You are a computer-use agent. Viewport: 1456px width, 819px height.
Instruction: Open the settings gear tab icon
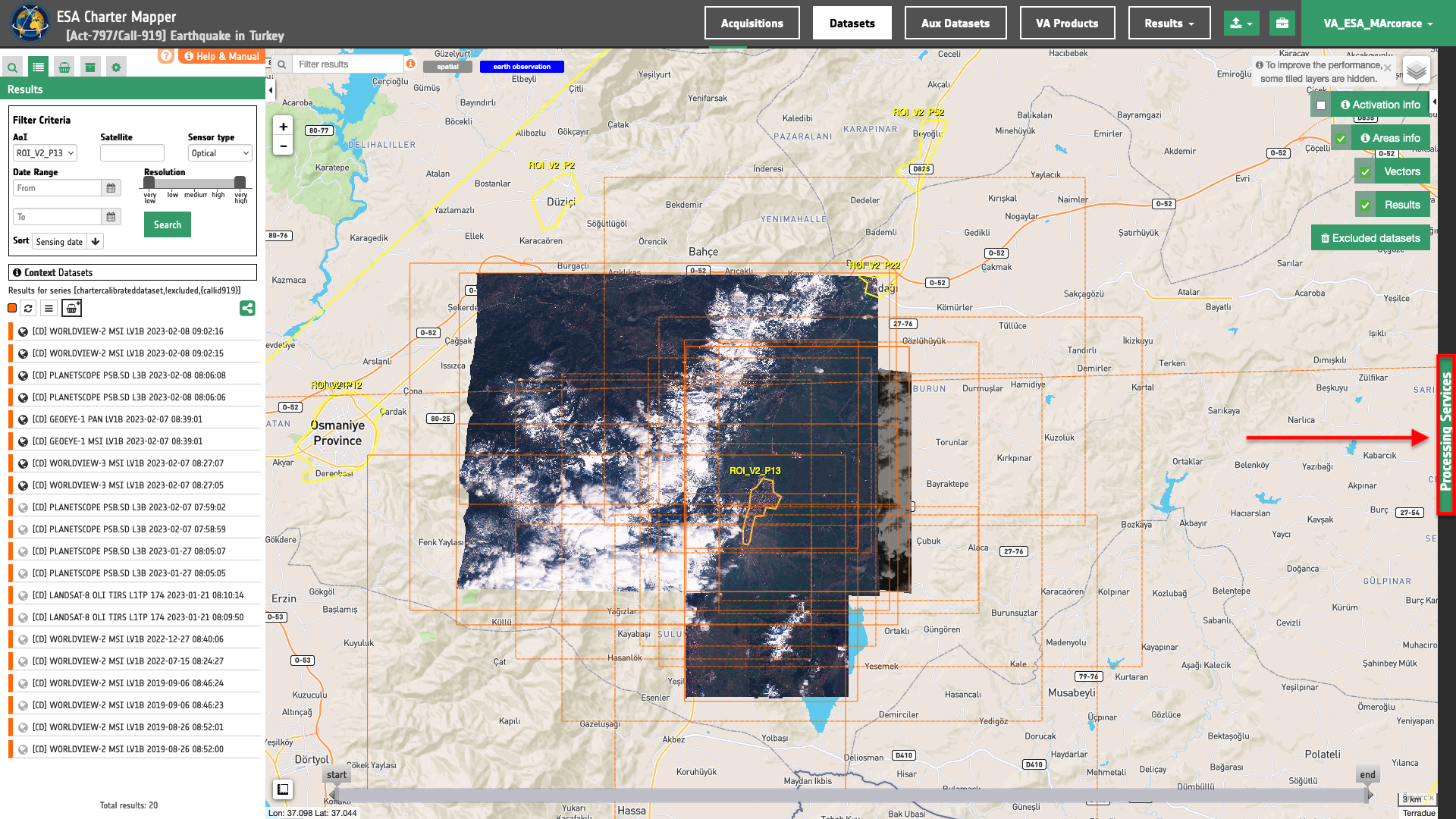pyautogui.click(x=116, y=67)
